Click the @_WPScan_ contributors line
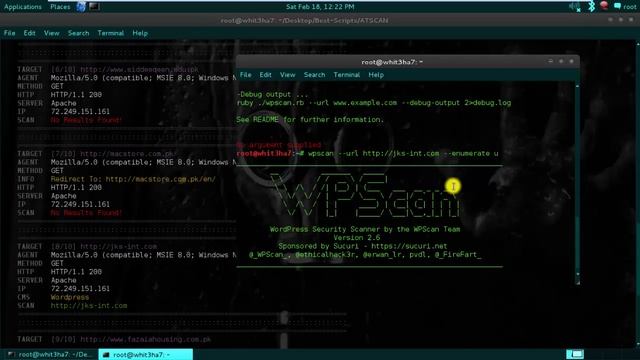This screenshot has width=640, height=360. pyautogui.click(x=365, y=255)
